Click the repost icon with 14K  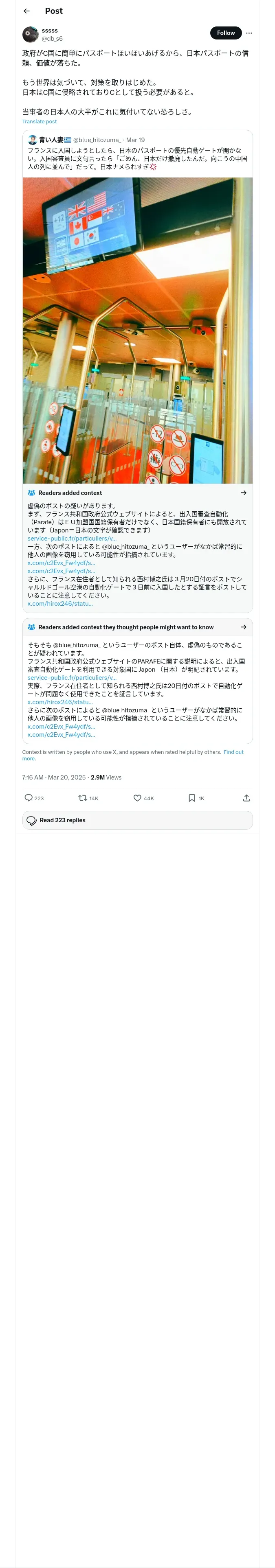83,797
